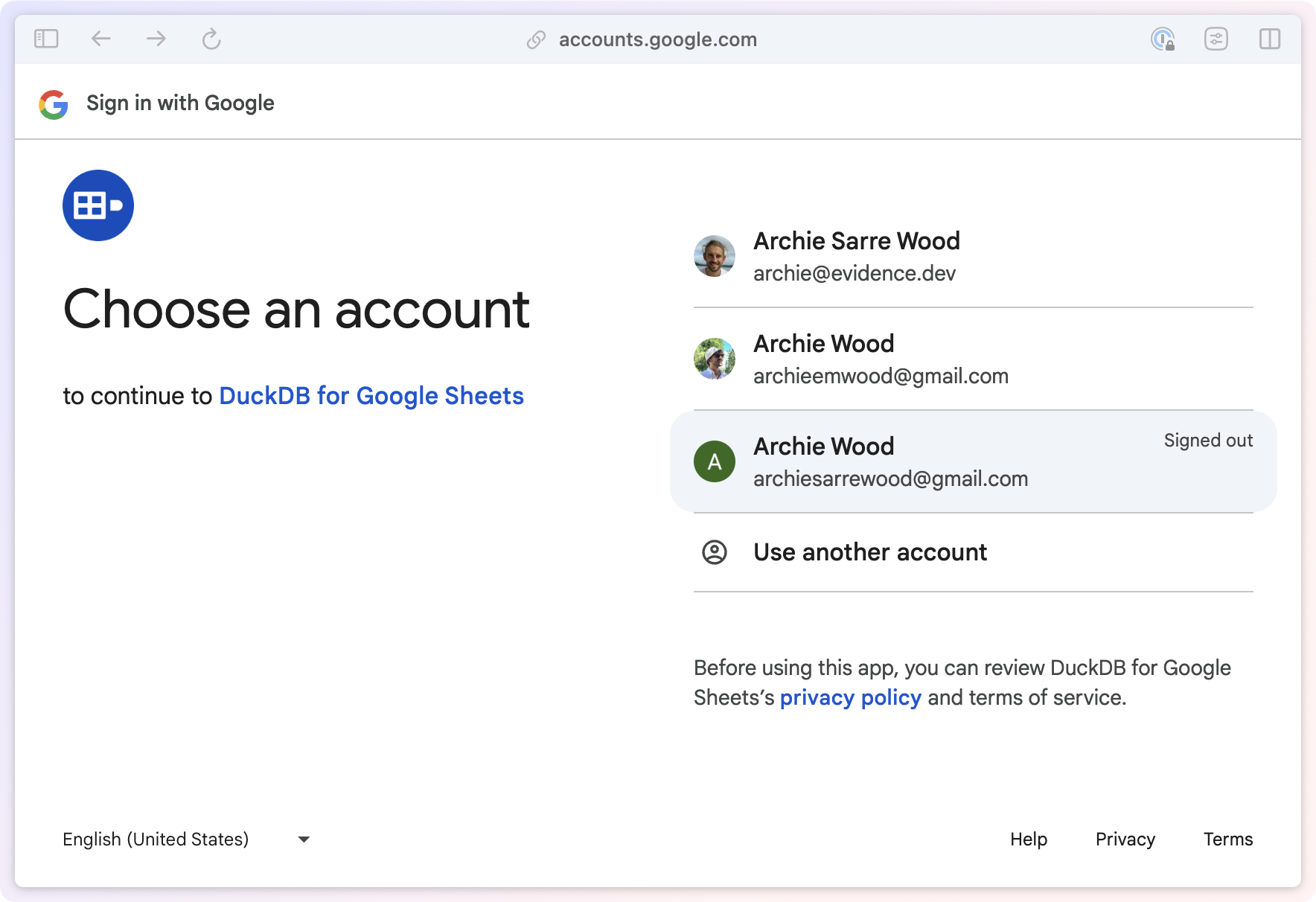Select the signed-out archiesarrewood@gmail.com account
Screen dimensions: 1316x902
[x=974, y=461]
